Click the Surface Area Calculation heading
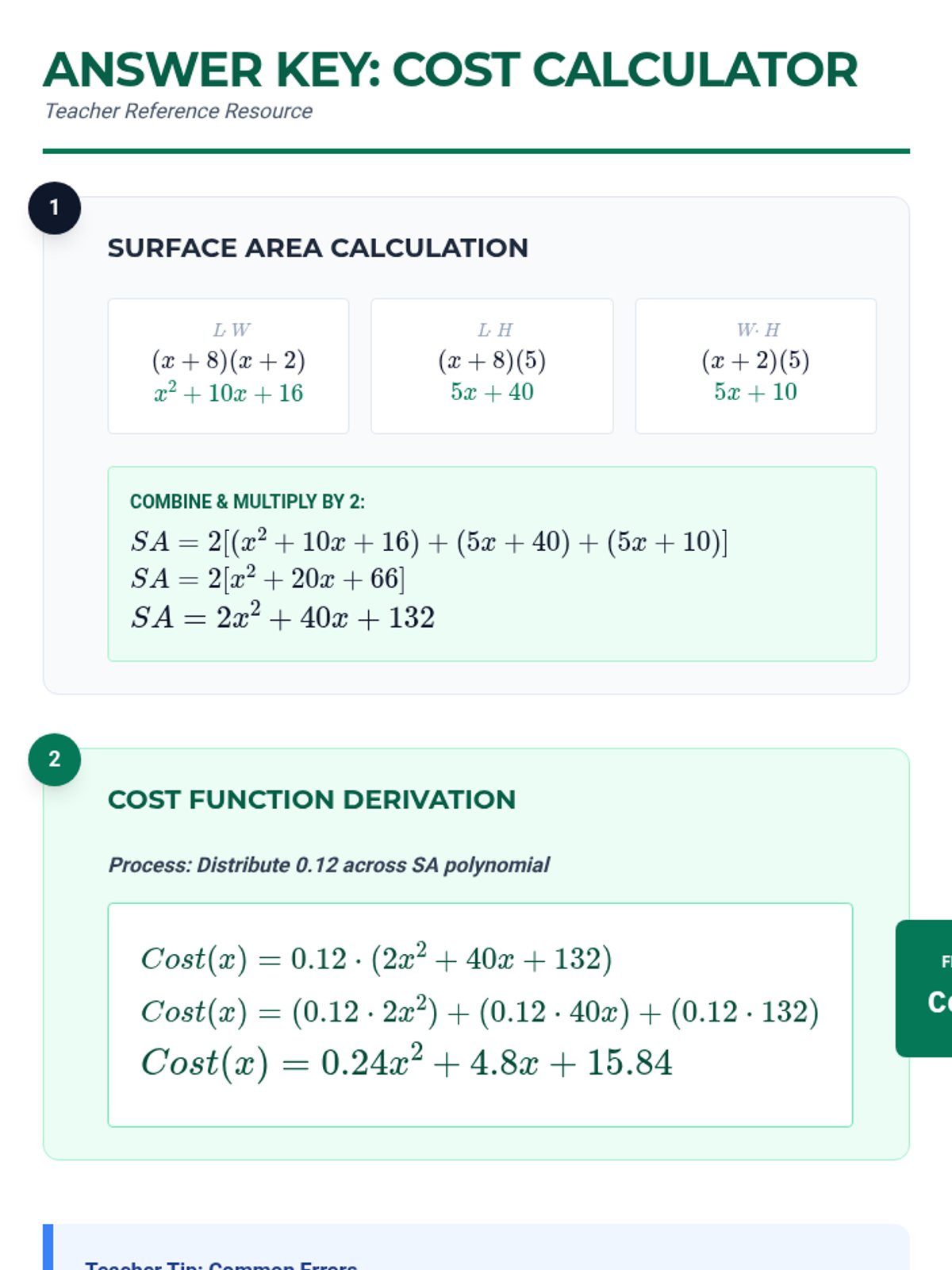952x1270 pixels. point(317,248)
